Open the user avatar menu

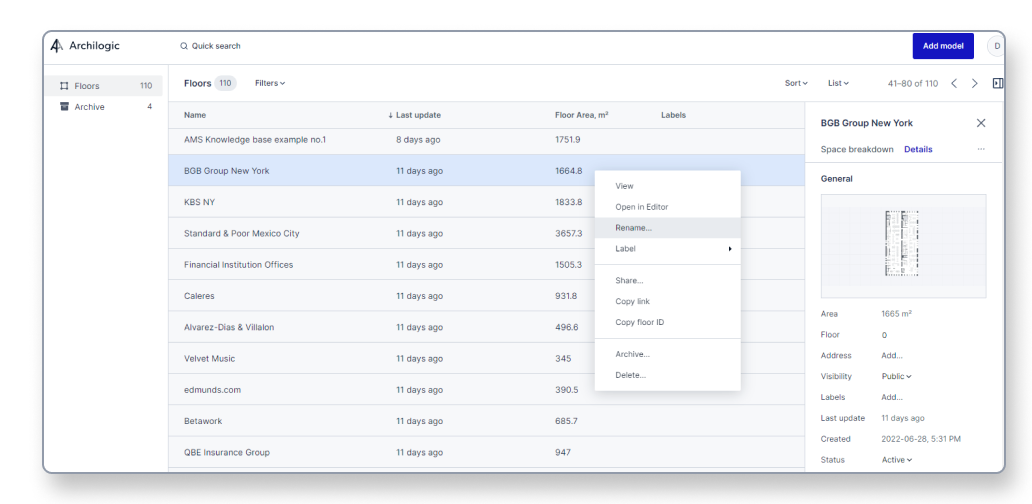pyautogui.click(x=996, y=46)
